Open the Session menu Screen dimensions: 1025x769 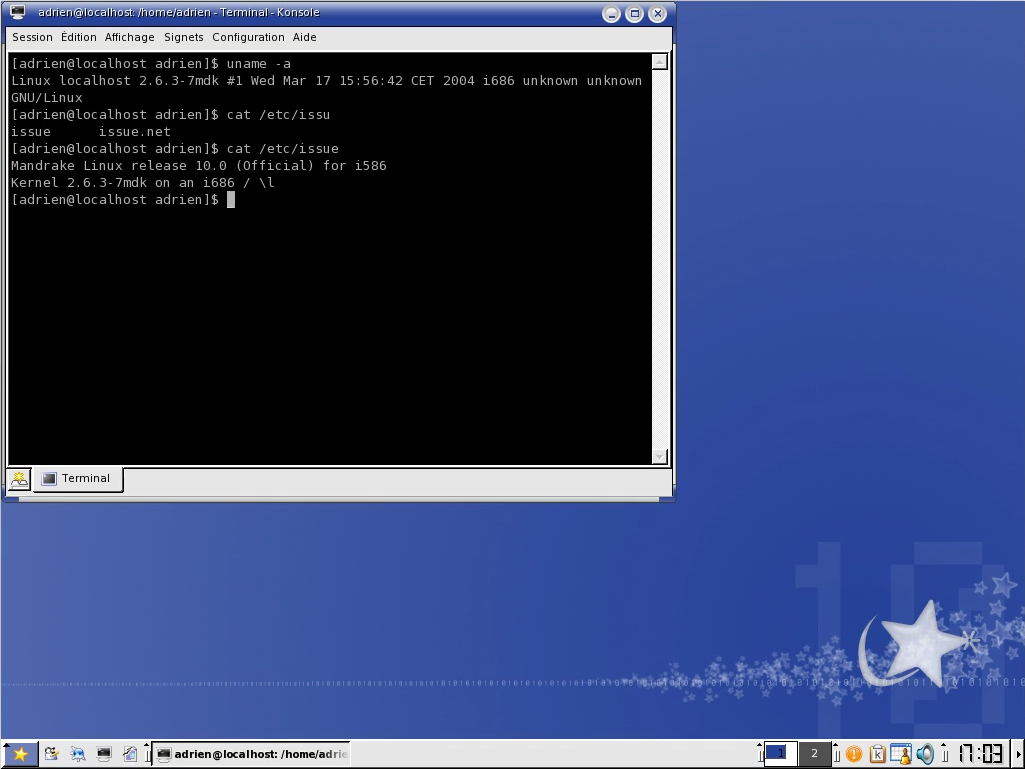(x=32, y=37)
